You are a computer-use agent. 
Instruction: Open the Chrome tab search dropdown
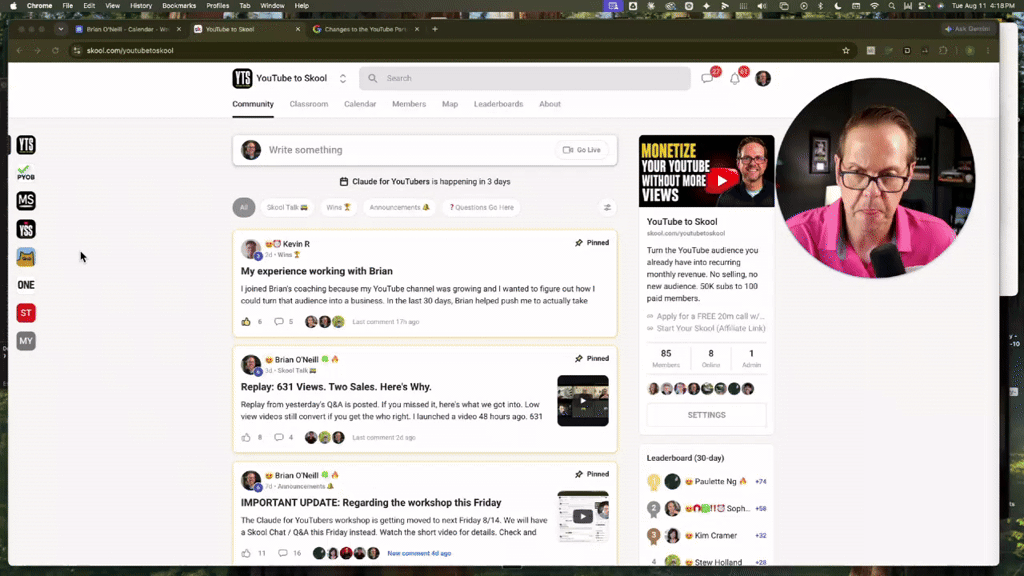click(x=61, y=29)
